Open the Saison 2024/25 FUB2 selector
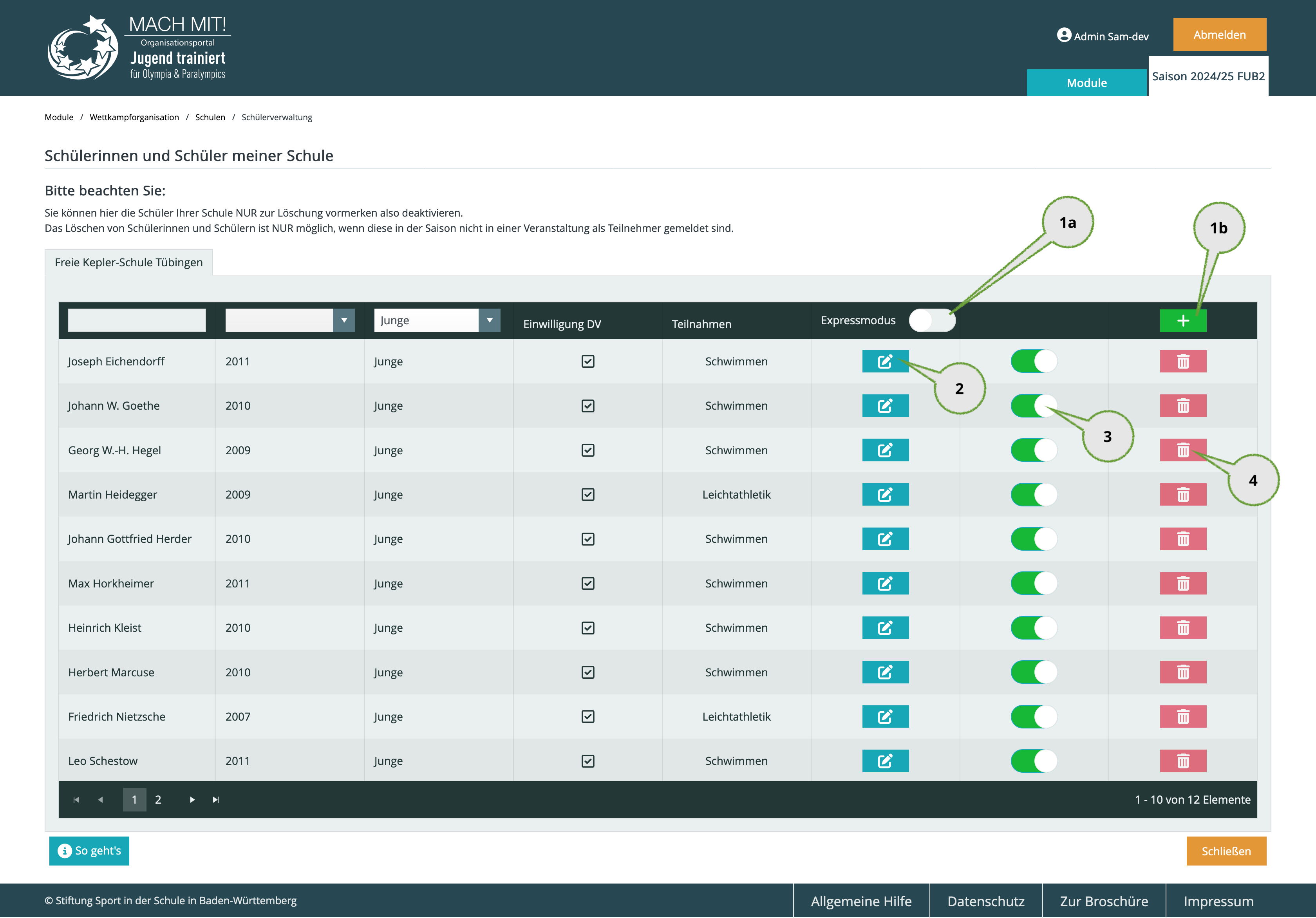 coord(1208,76)
